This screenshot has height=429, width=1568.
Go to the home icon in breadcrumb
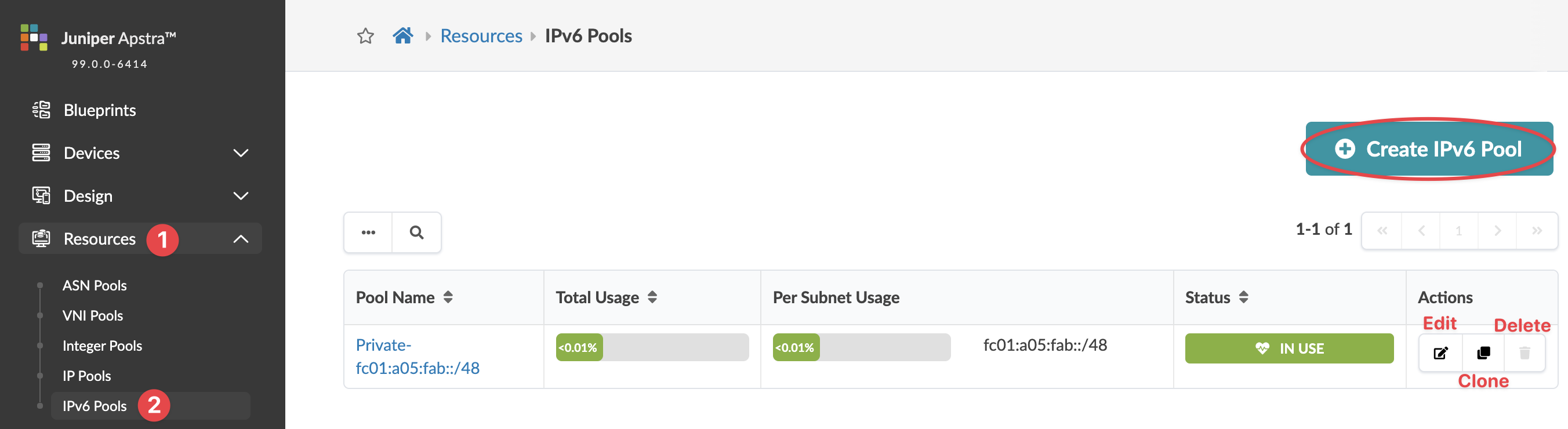coord(402,36)
